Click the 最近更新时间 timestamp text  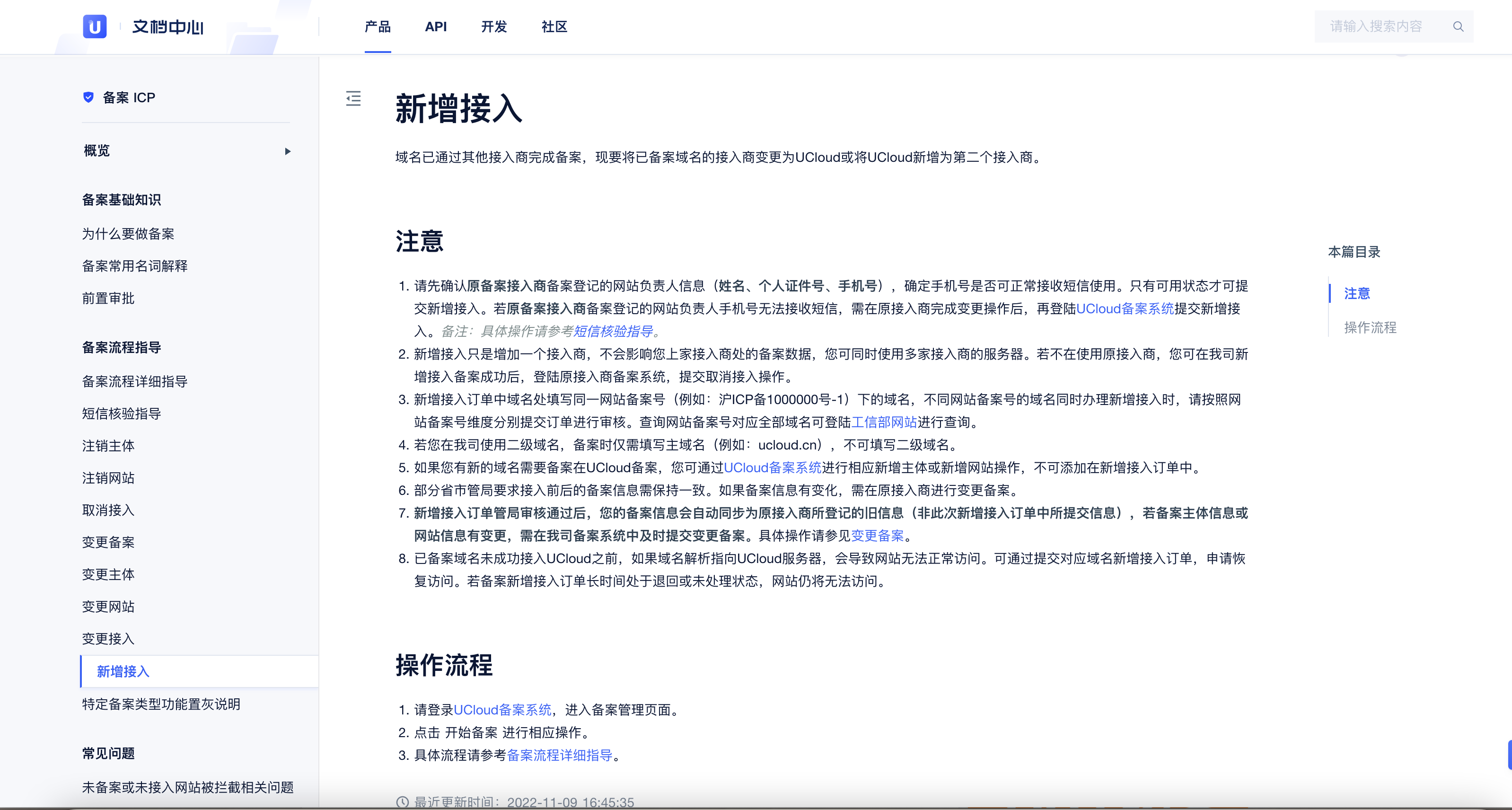coord(524,802)
